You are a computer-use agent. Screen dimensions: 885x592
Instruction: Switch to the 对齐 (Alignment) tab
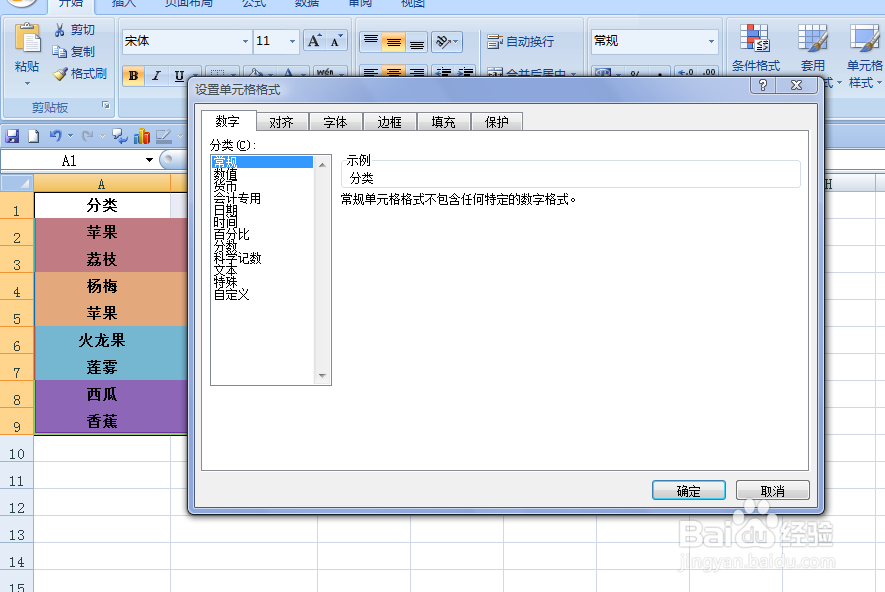point(282,122)
